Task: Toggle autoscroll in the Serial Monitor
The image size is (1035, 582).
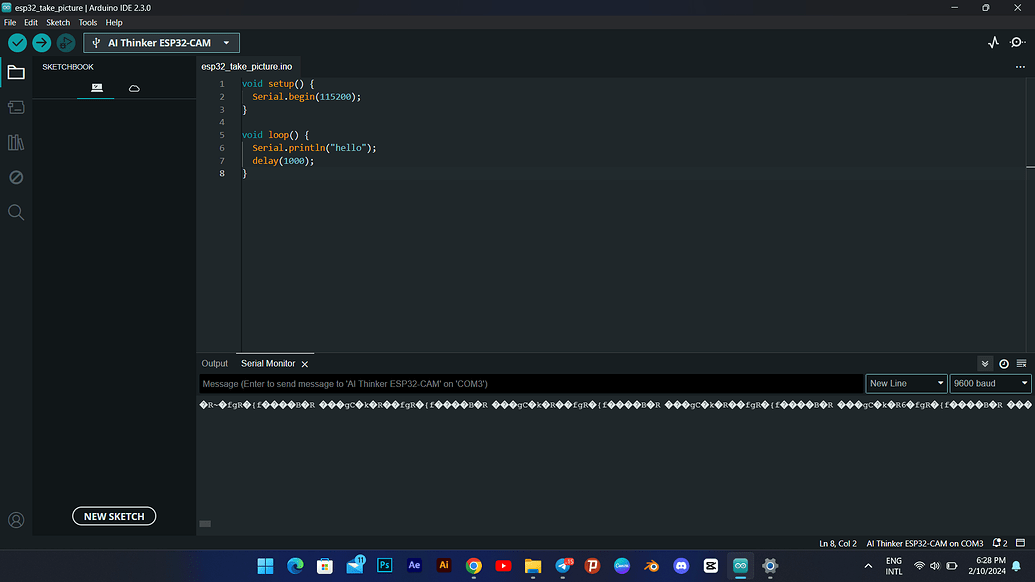Action: coord(985,363)
